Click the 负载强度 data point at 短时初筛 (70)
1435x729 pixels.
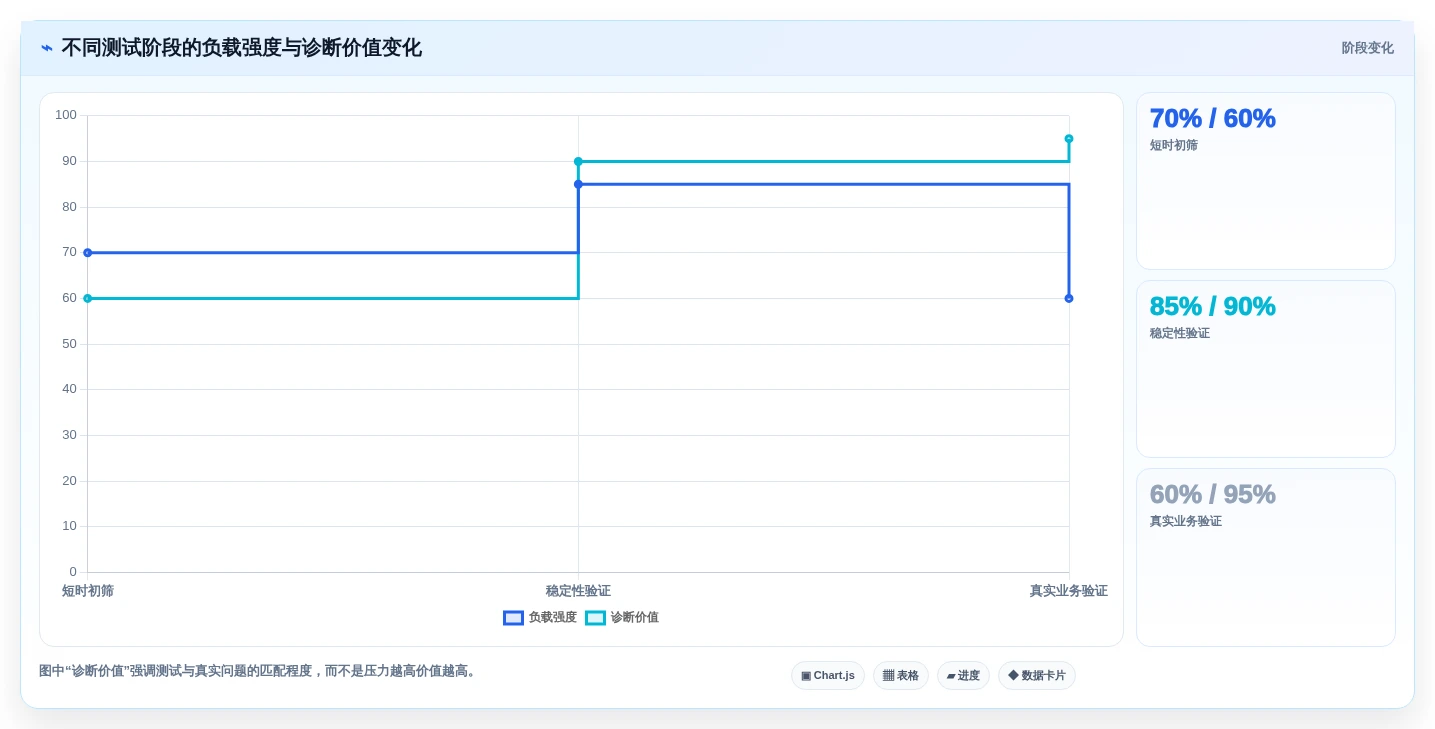(x=87, y=253)
